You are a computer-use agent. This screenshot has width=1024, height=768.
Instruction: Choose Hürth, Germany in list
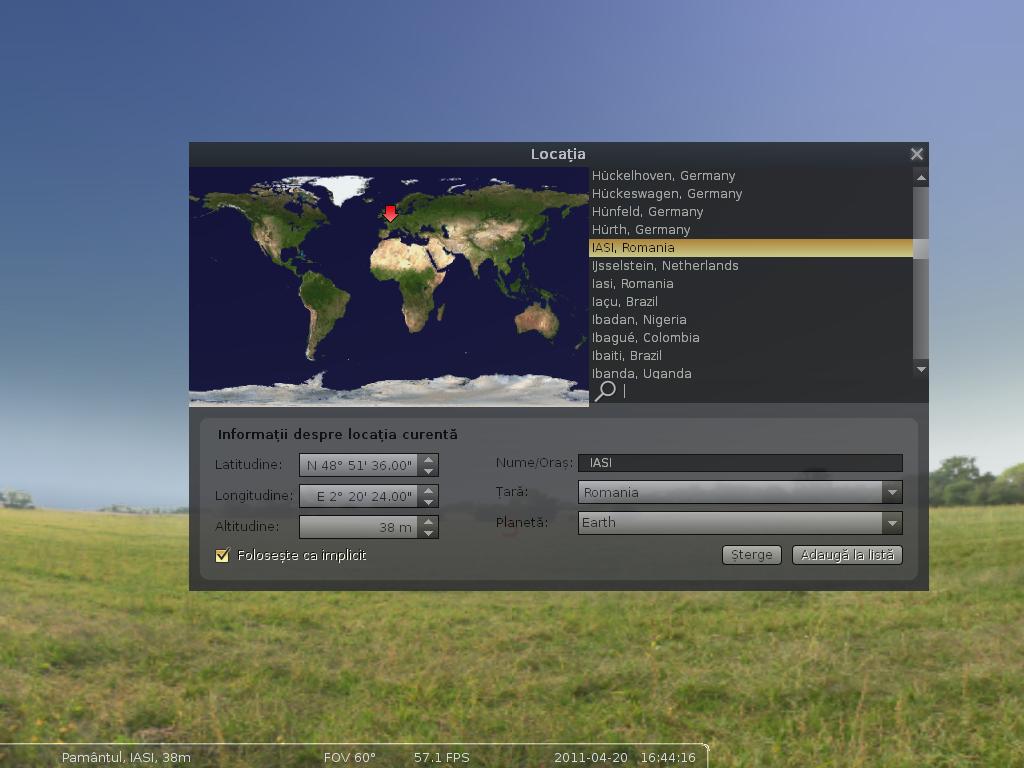click(641, 230)
